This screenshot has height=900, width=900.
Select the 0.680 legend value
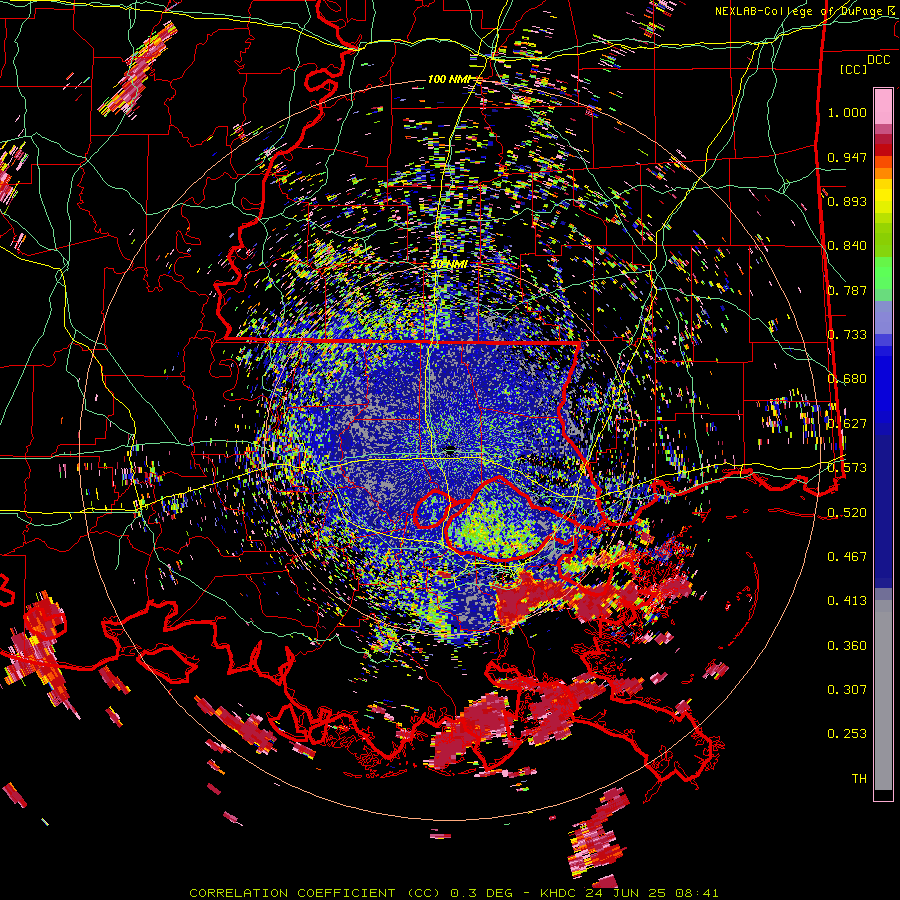pyautogui.click(x=847, y=379)
